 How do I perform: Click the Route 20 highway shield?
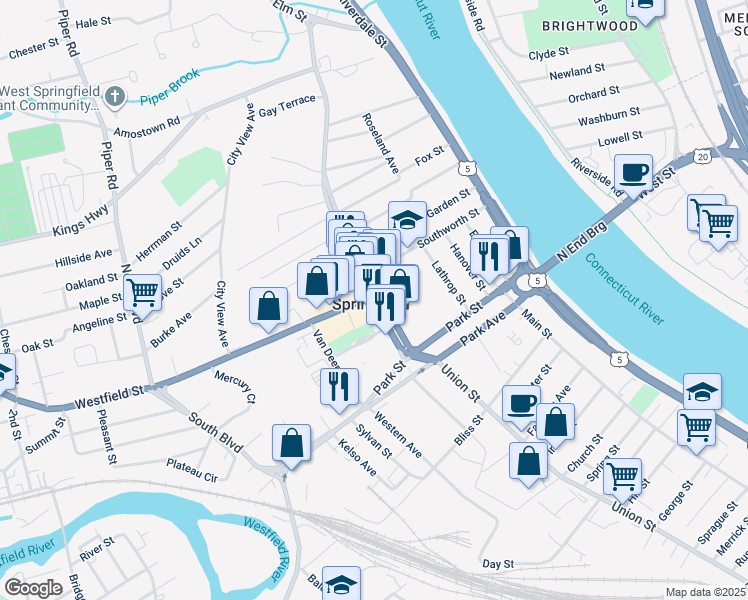pos(702,157)
